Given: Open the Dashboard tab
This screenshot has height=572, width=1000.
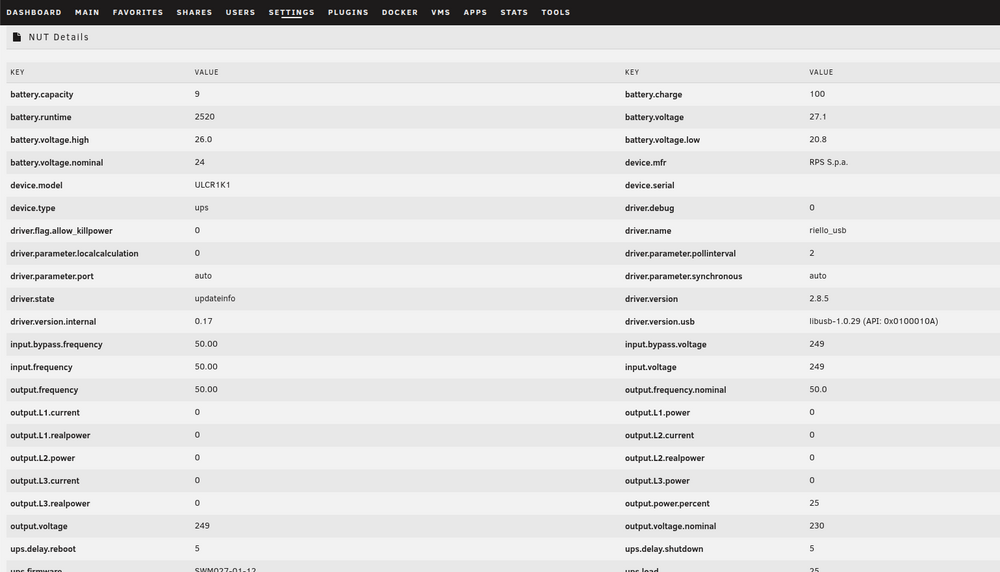Looking at the screenshot, I should click(34, 12).
